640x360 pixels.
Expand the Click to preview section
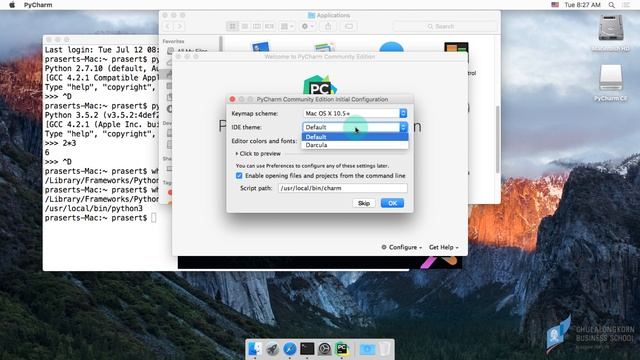258,153
